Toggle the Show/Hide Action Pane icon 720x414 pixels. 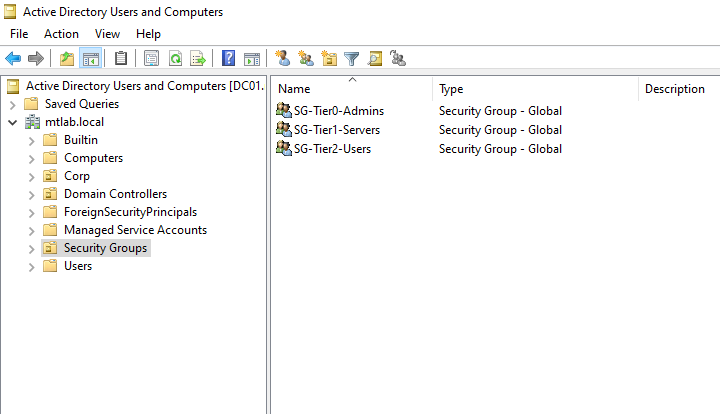coord(252,59)
